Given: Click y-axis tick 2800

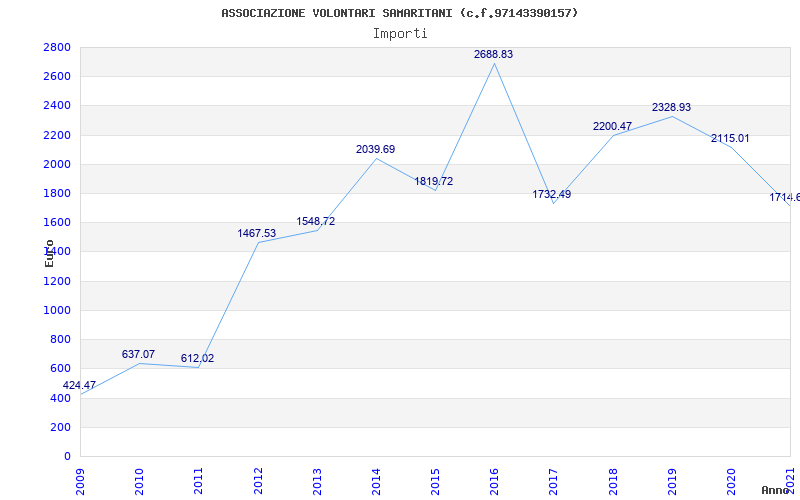Looking at the screenshot, I should point(57,47).
